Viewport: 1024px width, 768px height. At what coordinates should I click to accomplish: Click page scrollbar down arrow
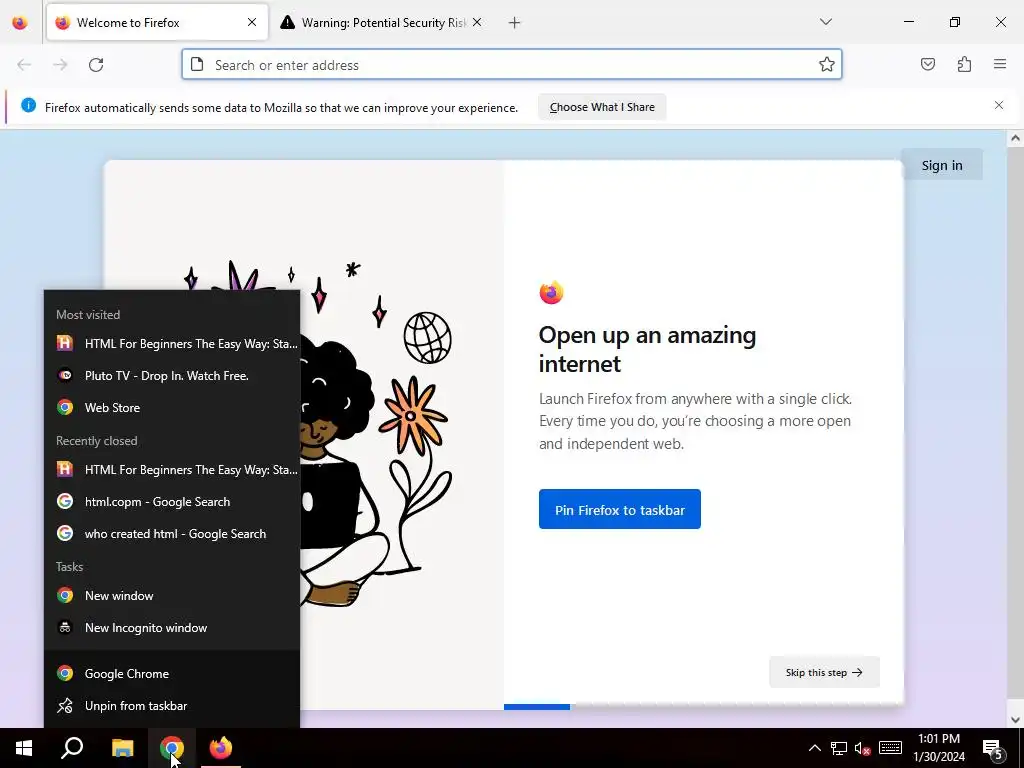pyautogui.click(x=1015, y=720)
